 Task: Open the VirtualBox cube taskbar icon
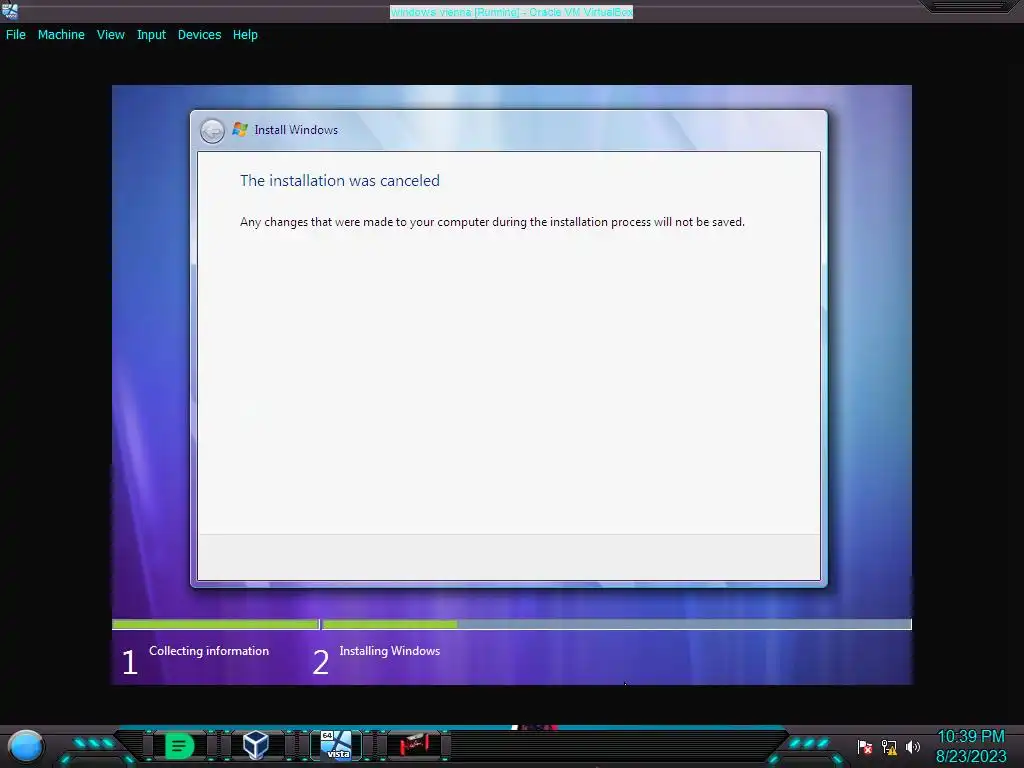point(255,744)
